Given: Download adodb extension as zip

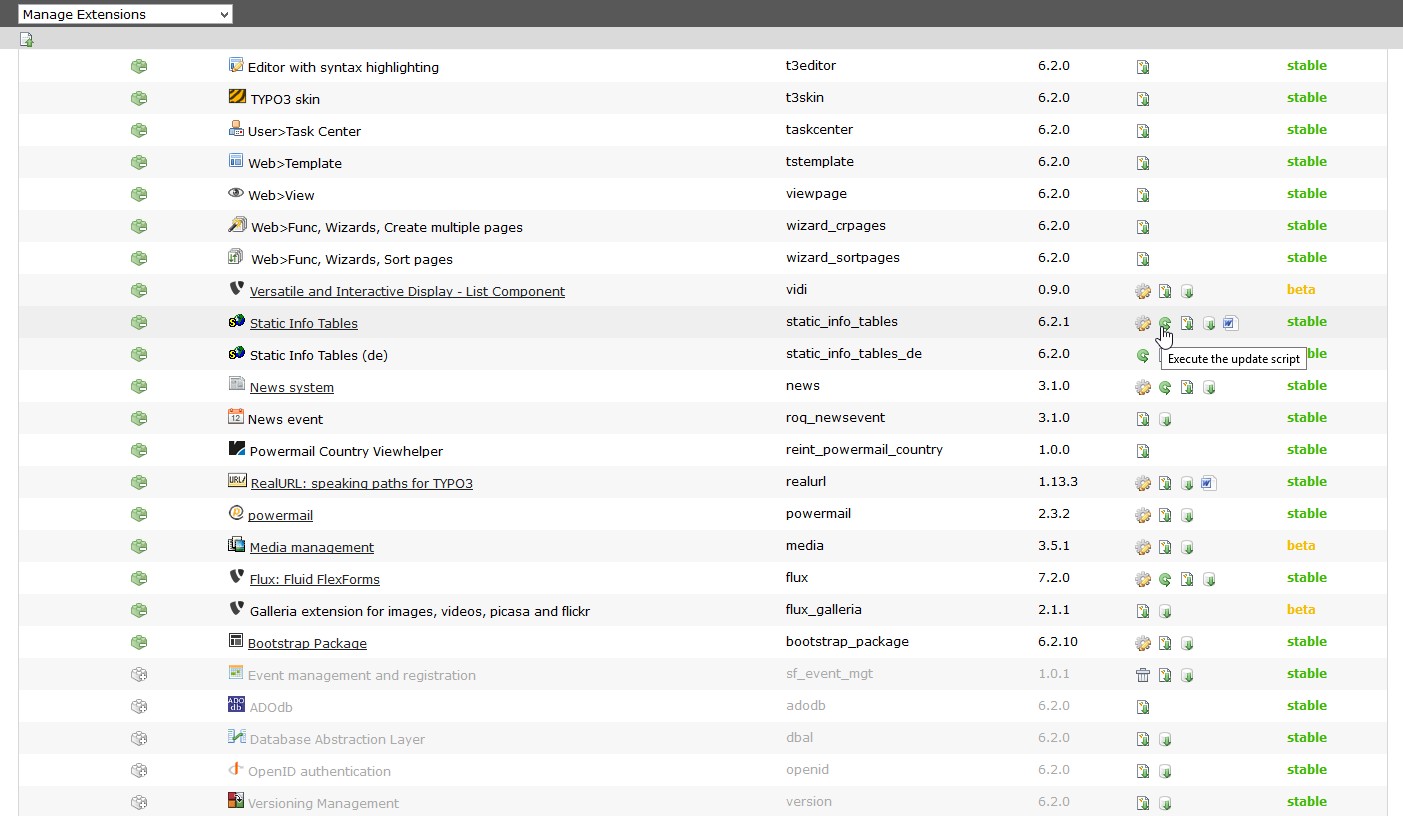Looking at the screenshot, I should (x=1143, y=708).
